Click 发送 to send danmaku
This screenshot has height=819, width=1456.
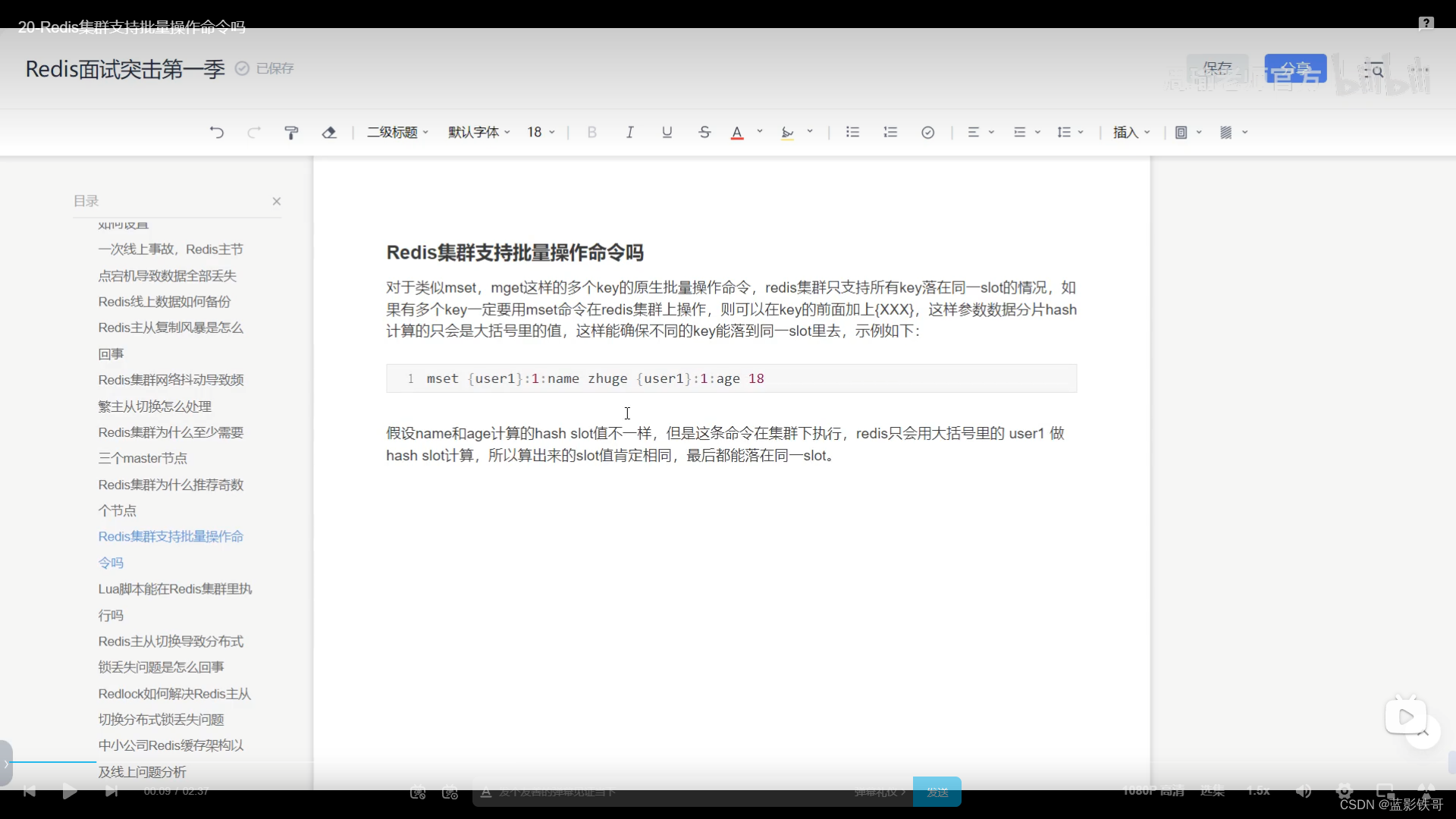937,792
